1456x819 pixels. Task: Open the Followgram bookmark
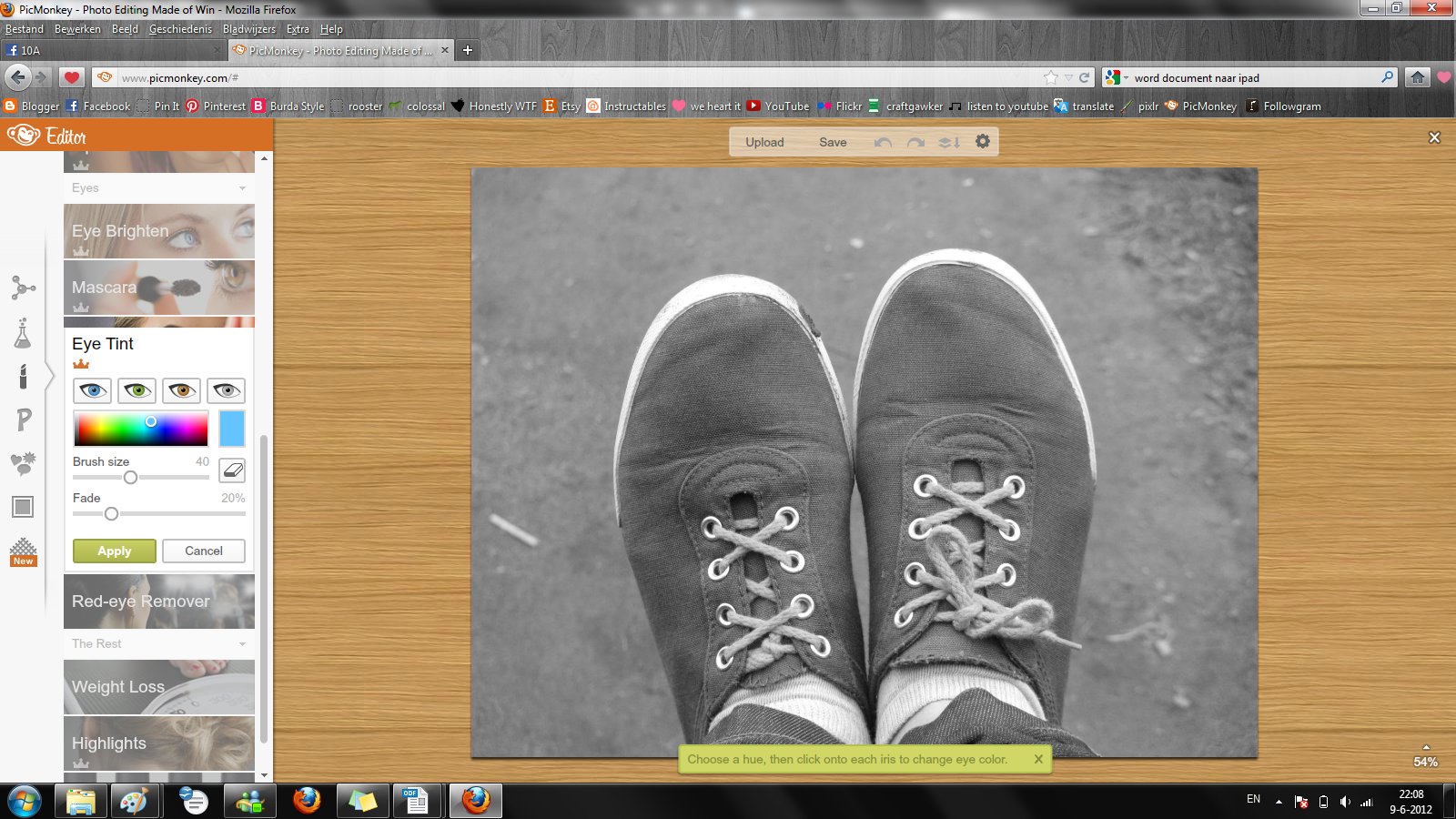(x=1283, y=106)
